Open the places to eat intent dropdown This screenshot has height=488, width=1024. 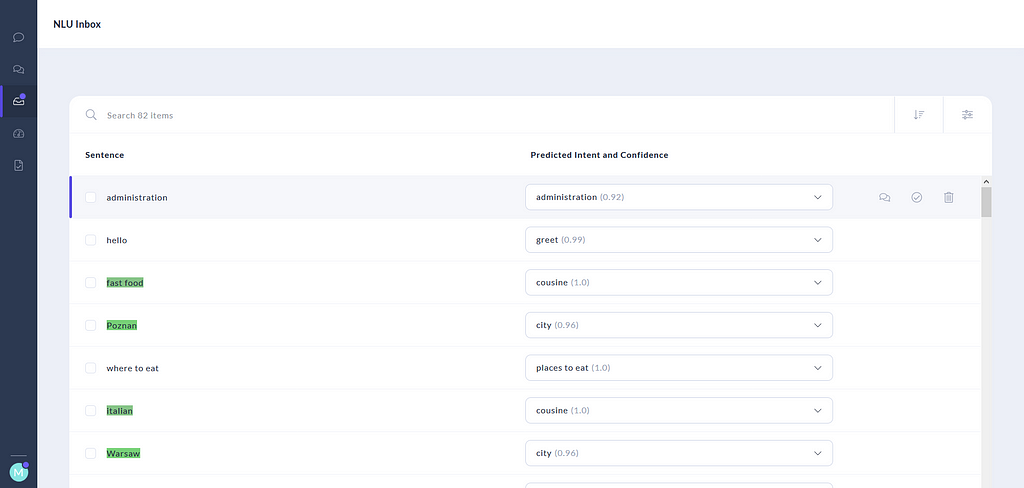[679, 368]
